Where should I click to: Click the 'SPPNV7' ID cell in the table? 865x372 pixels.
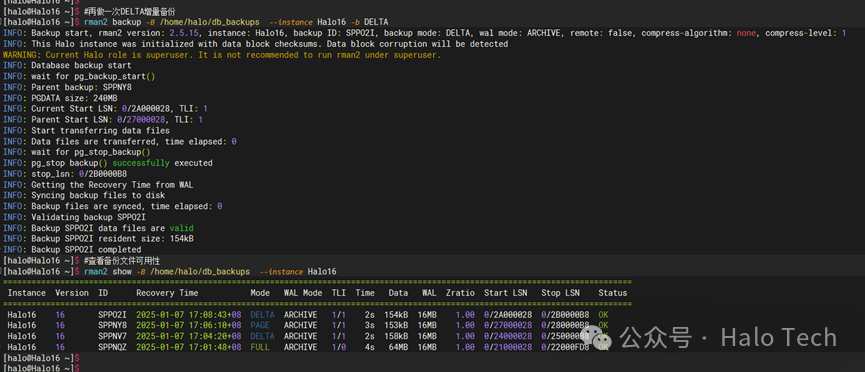tap(113, 336)
